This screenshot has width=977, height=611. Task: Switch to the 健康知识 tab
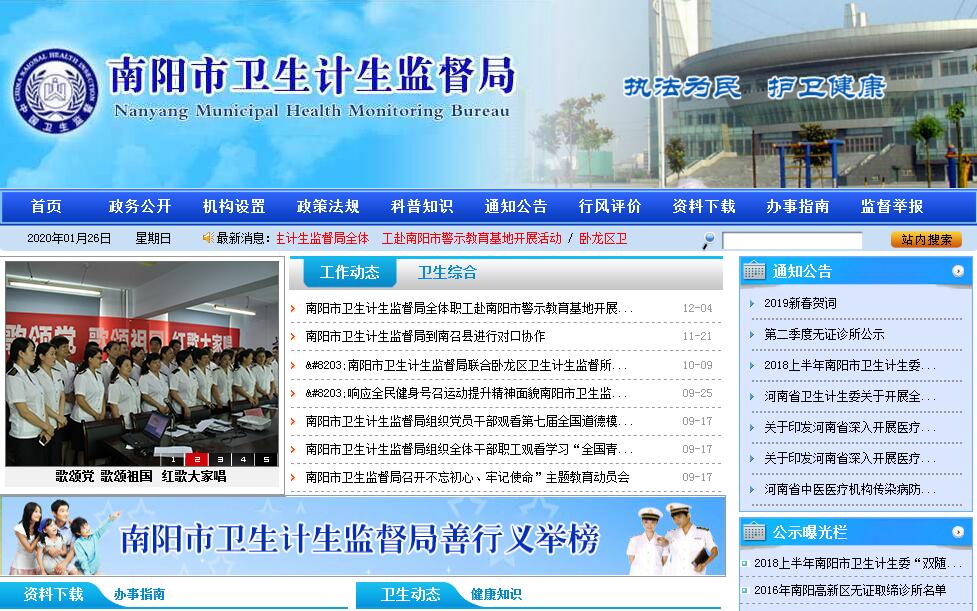point(496,595)
